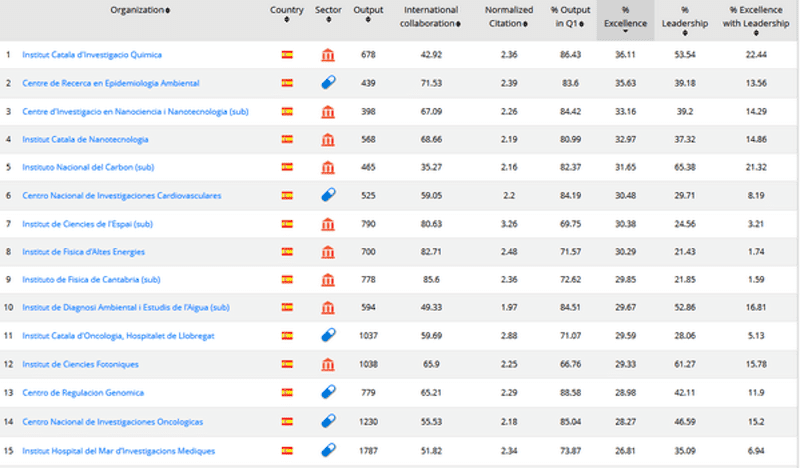
Task: Click the government sector icon for Institut de Ciencies Fotoniques
Action: pyautogui.click(x=328, y=364)
